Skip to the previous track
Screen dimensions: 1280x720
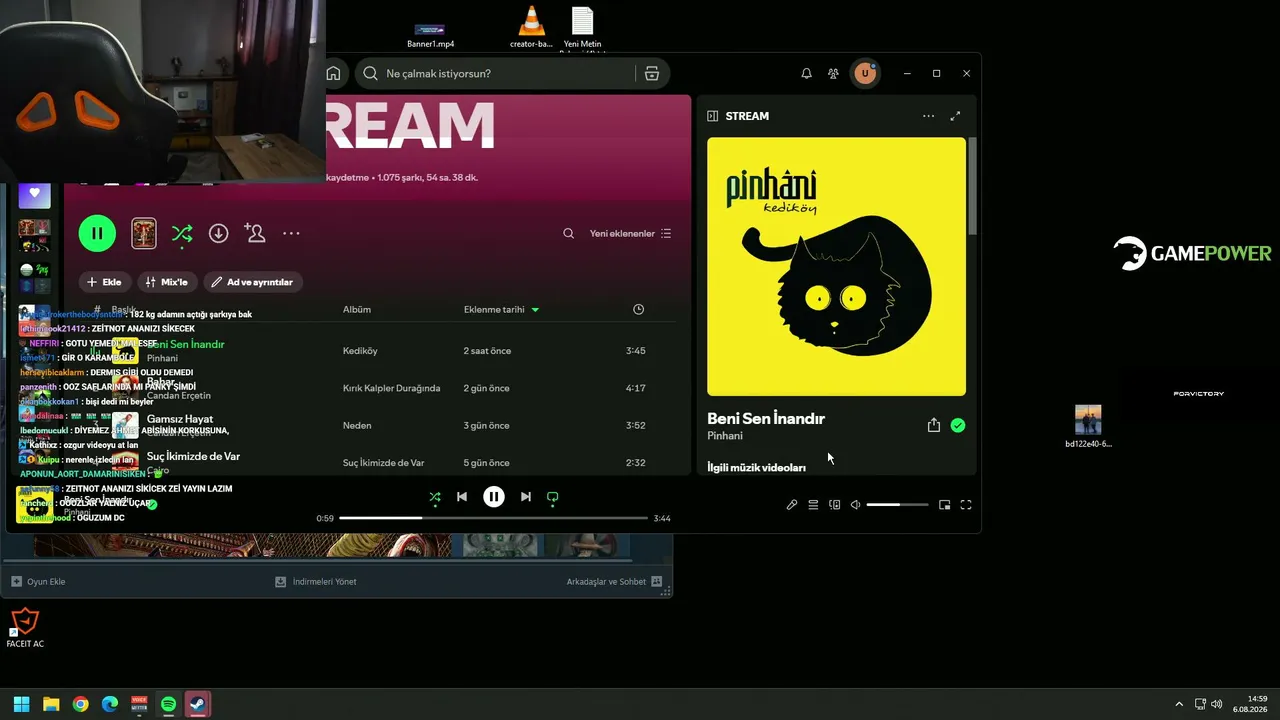pos(461,496)
